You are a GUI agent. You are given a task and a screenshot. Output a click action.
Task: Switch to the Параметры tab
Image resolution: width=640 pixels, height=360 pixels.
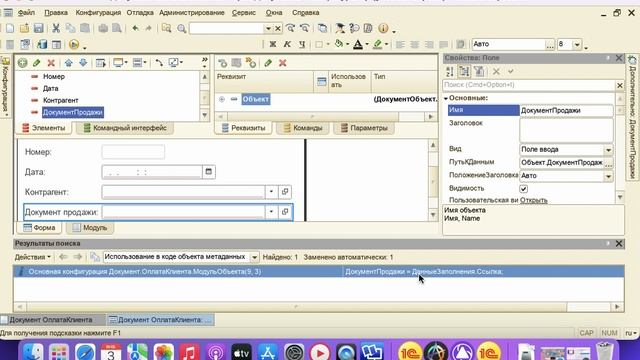pyautogui.click(x=364, y=128)
